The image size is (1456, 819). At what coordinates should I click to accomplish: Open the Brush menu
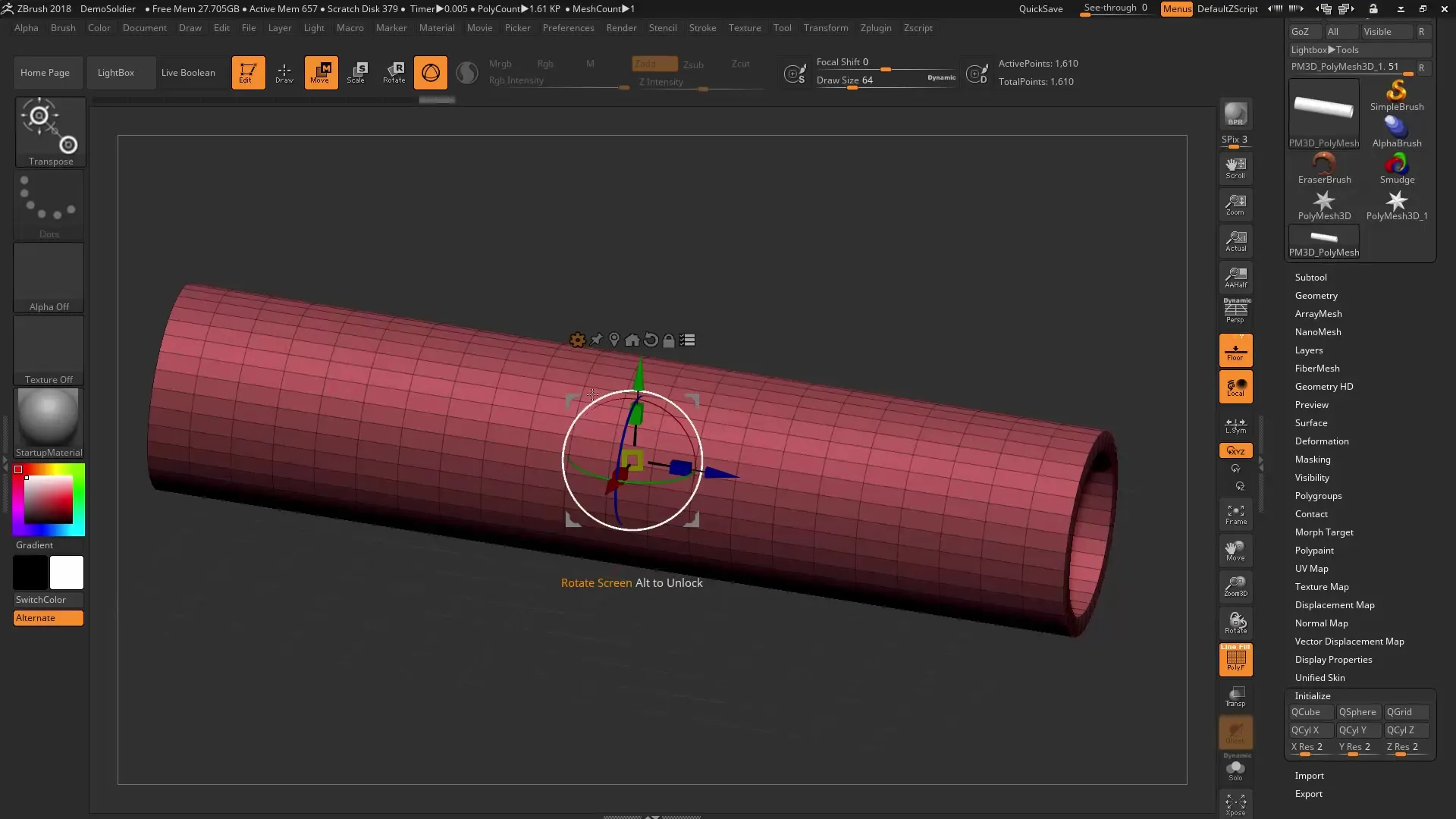[63, 28]
